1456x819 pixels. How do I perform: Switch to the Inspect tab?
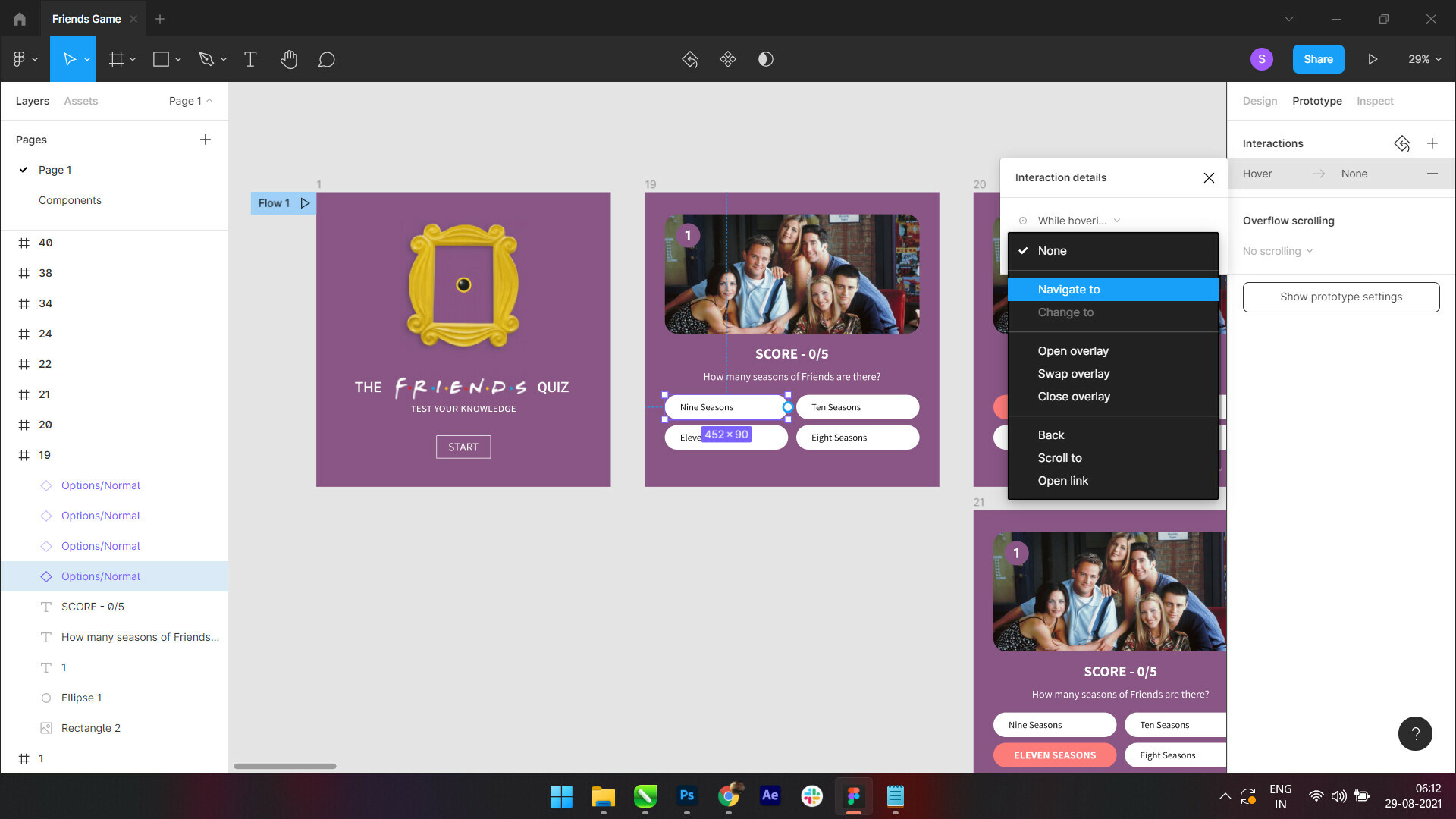coord(1375,101)
